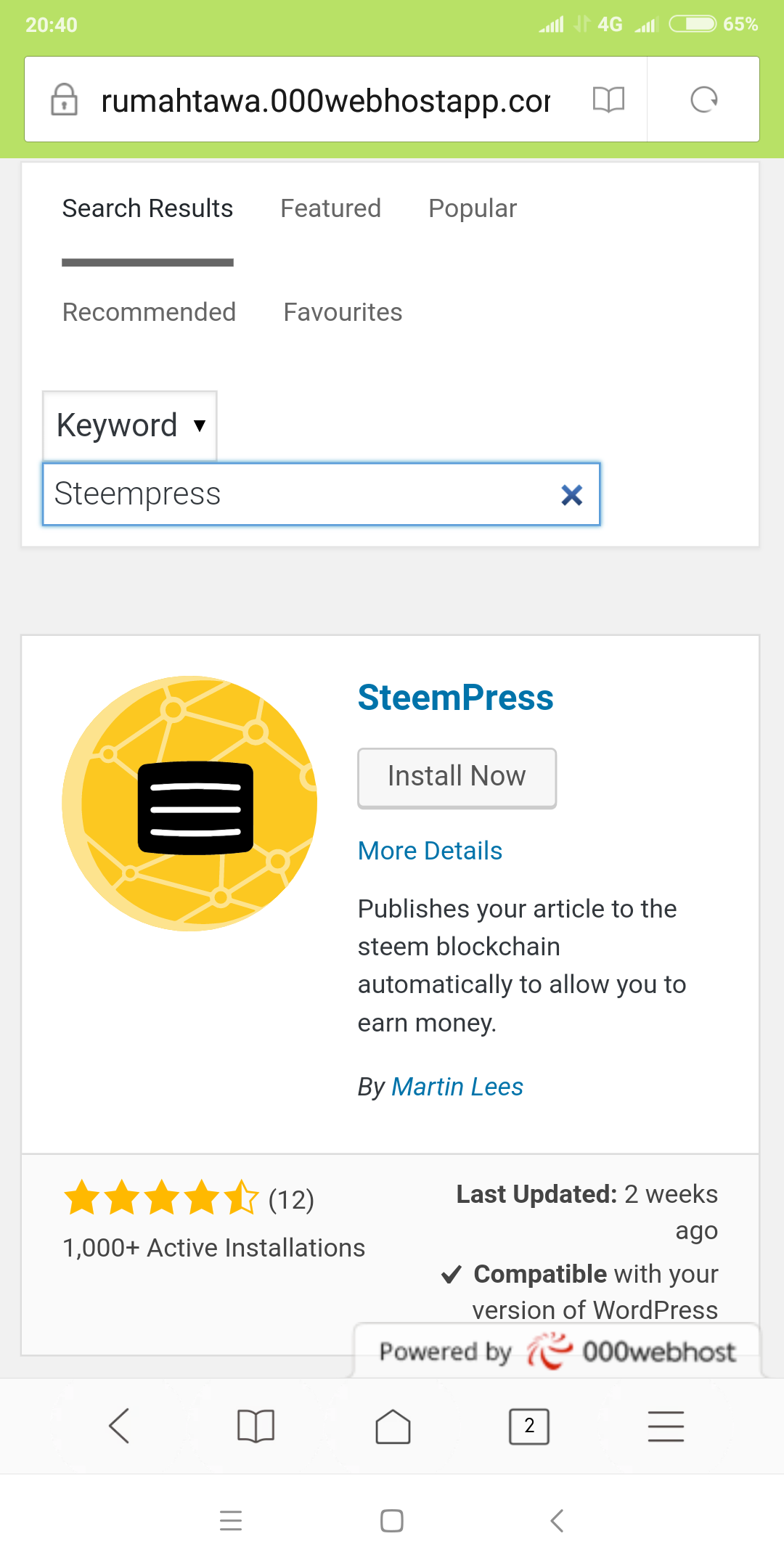Viewport: 784px width, 1568px height.
Task: Tap the SteemPress plugin logo thumbnail
Action: (189, 804)
